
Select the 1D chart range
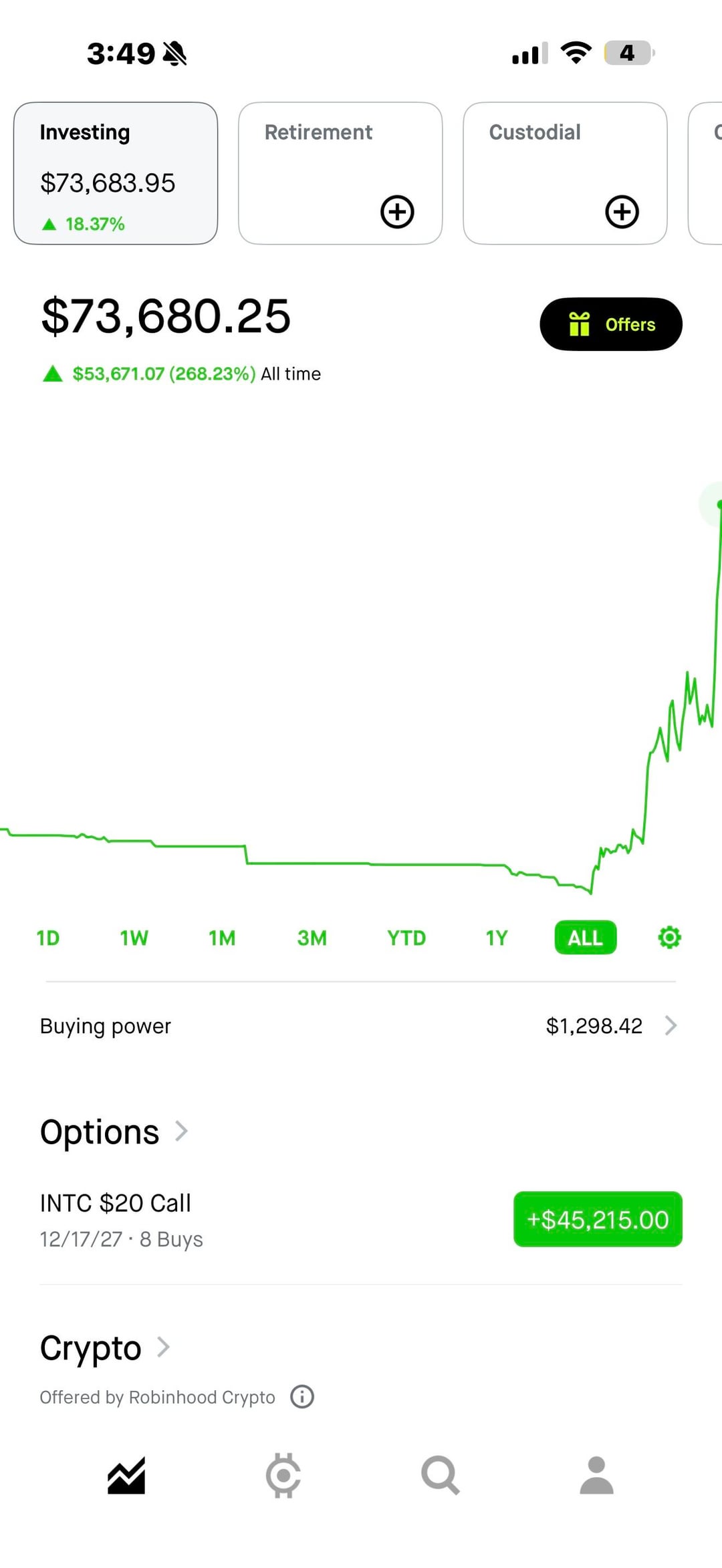coord(48,938)
